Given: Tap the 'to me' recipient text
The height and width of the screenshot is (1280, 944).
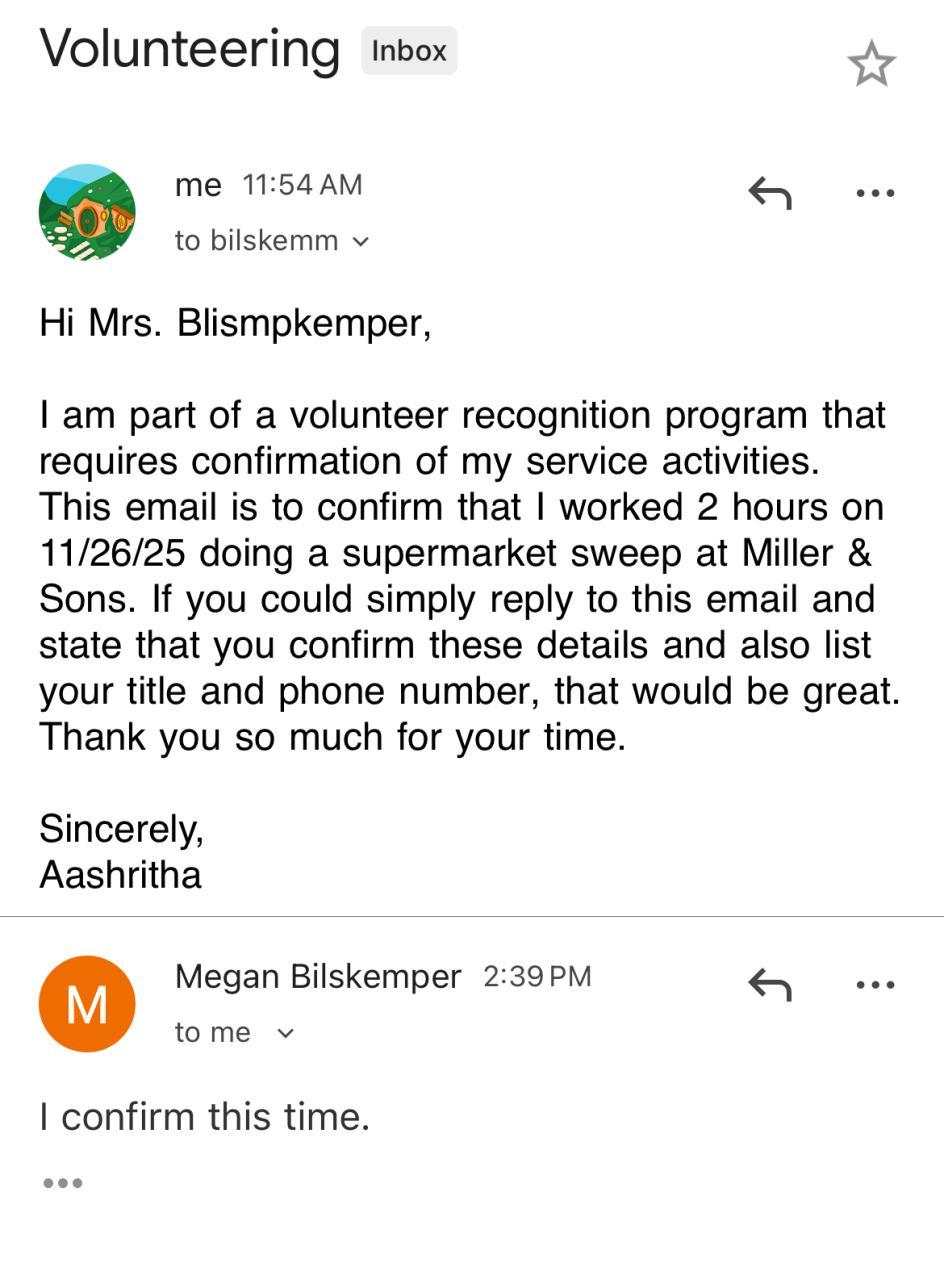Looking at the screenshot, I should 212,1033.
